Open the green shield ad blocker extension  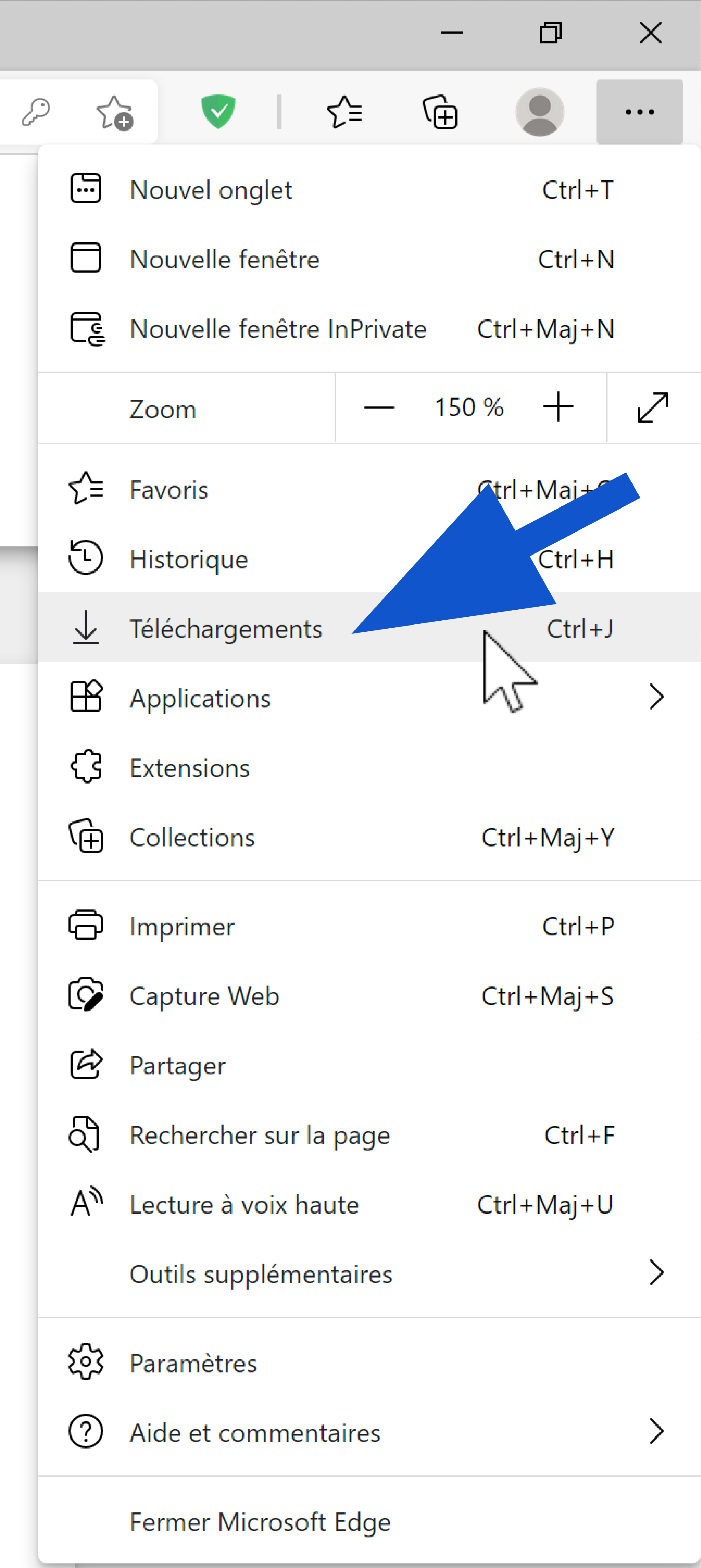click(218, 112)
